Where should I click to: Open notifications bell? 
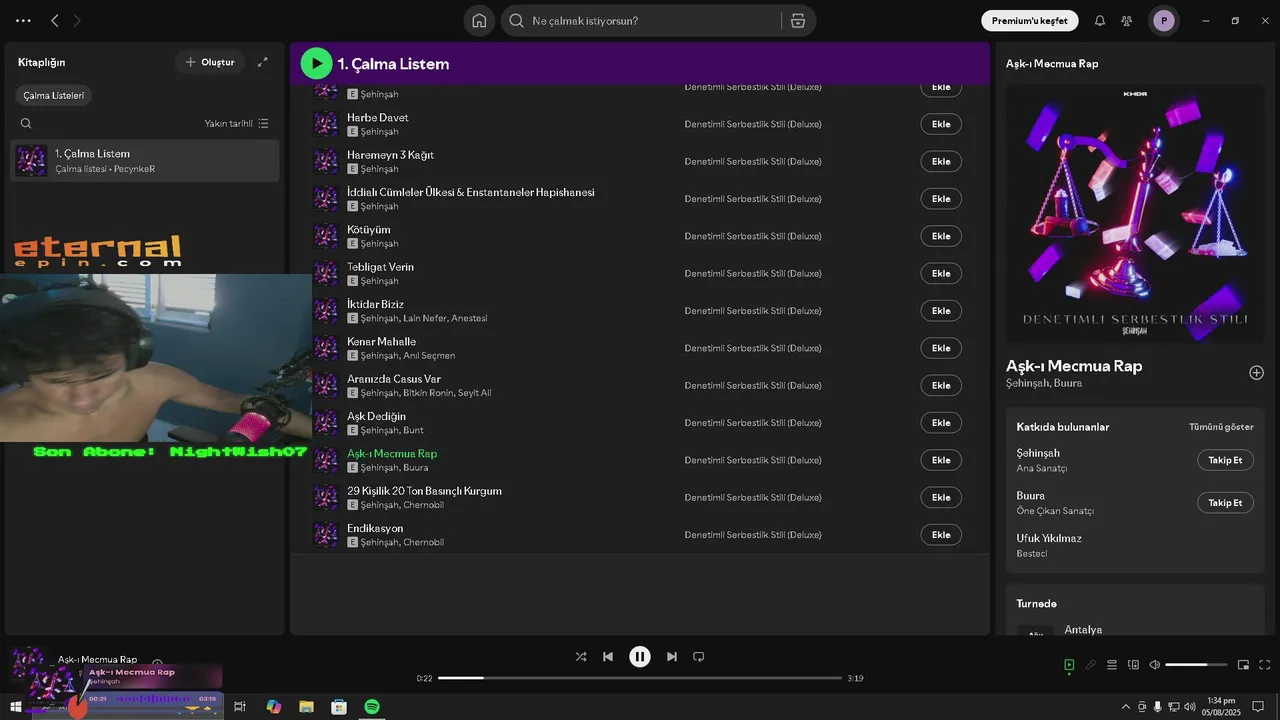1100,21
